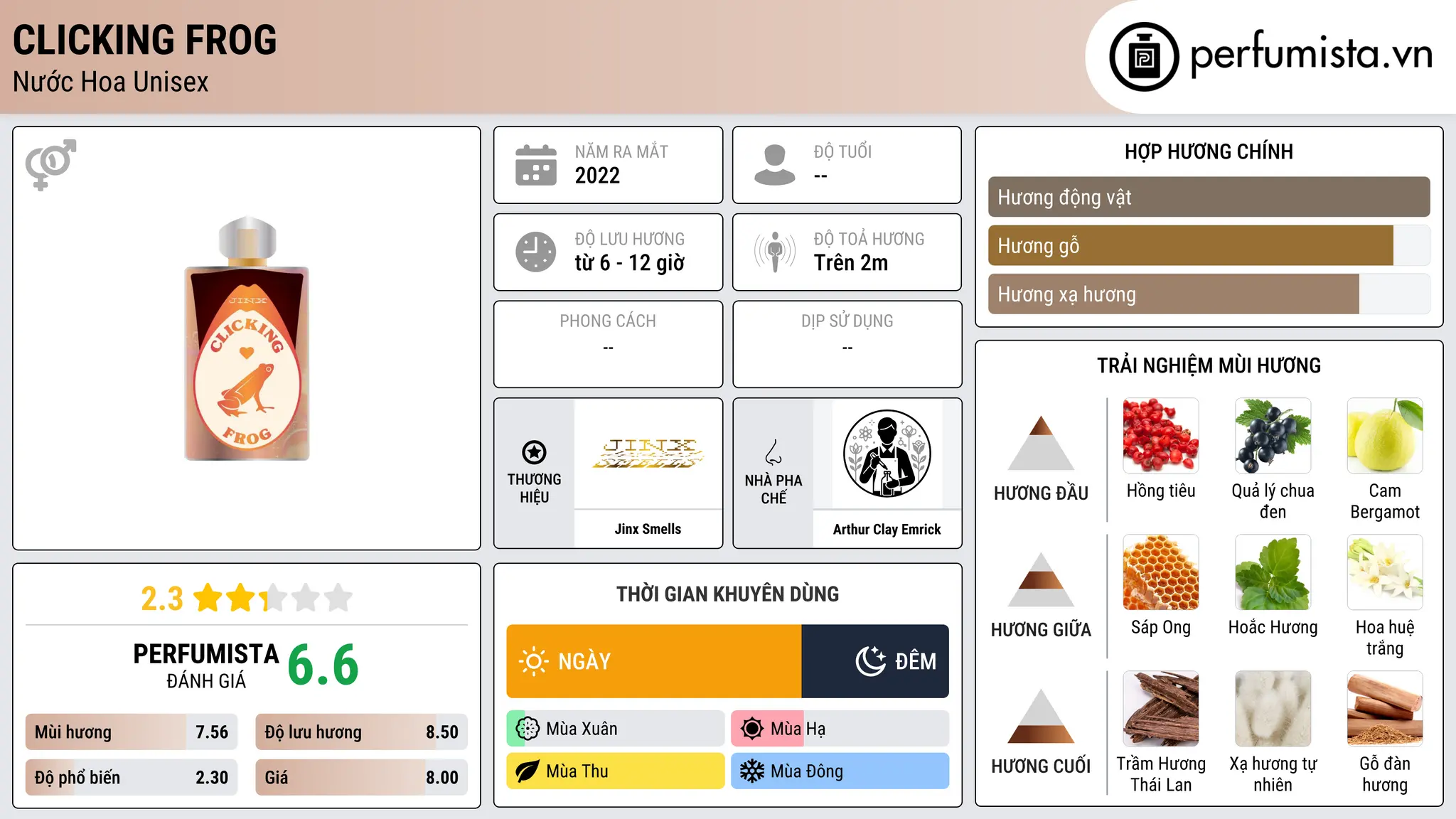Click the THỜI GIAN KHUYÊN DÙNG heading
Viewport: 1456px width, 819px height.
point(727,594)
